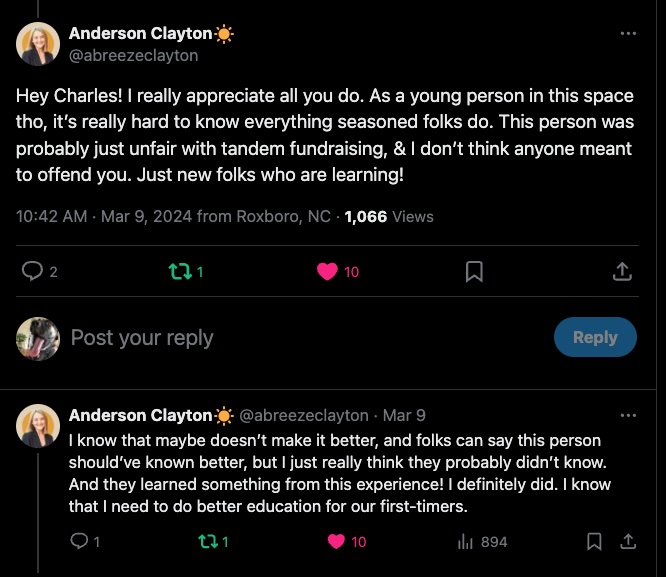Screen dimensions: 666x577
Task: Retweet the main post
Action: point(178,271)
